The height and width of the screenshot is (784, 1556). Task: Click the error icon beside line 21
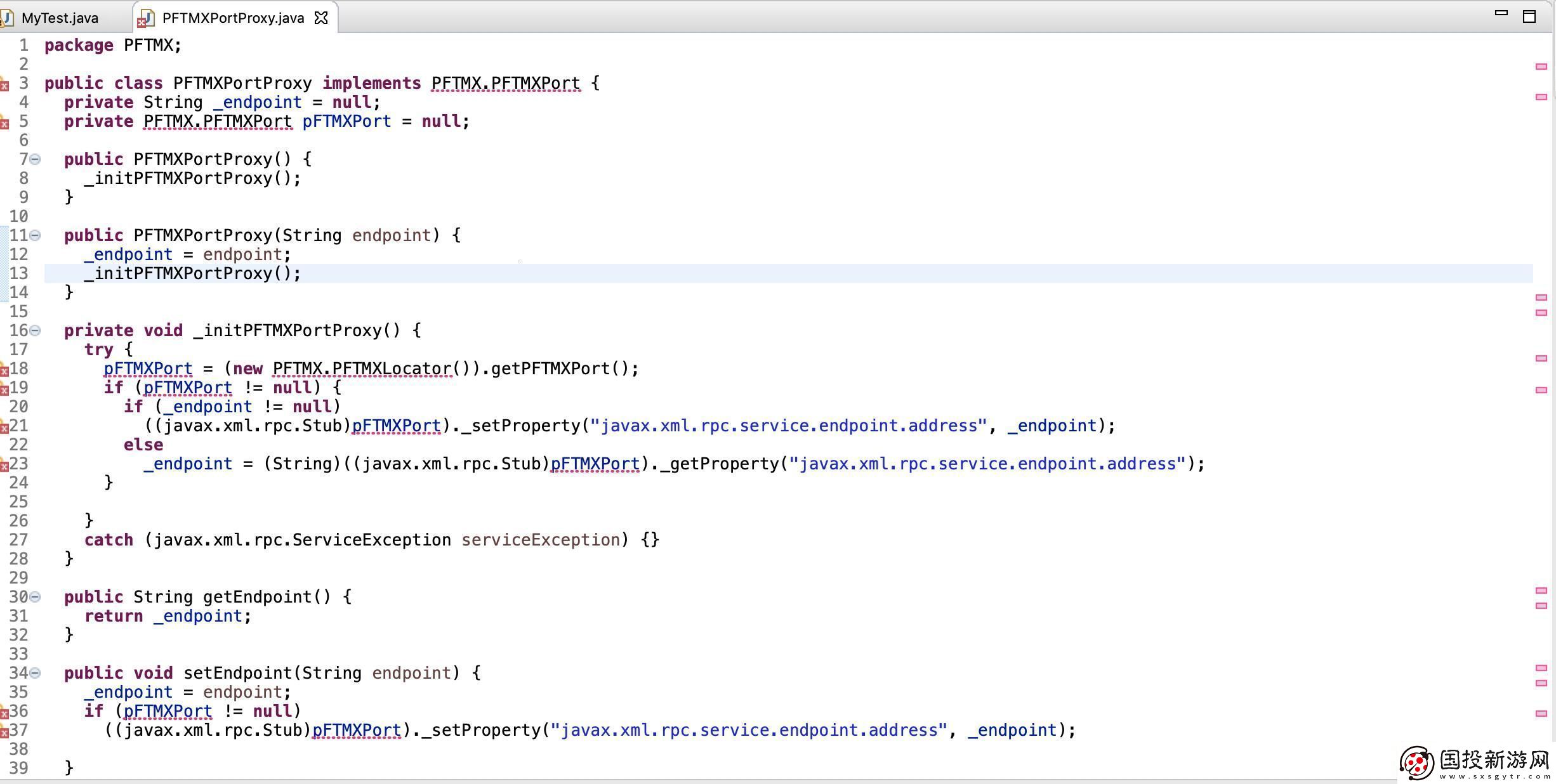[x=4, y=428]
